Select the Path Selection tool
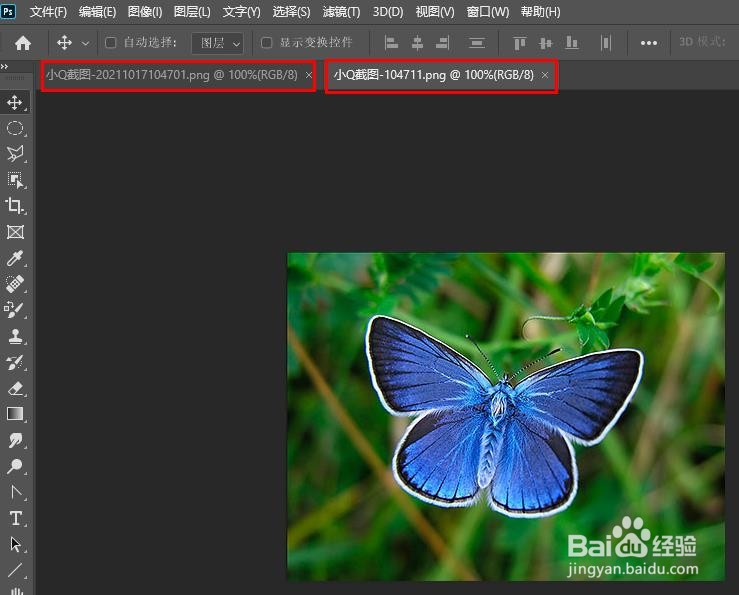Viewport: 739px width, 595px height. pos(15,544)
